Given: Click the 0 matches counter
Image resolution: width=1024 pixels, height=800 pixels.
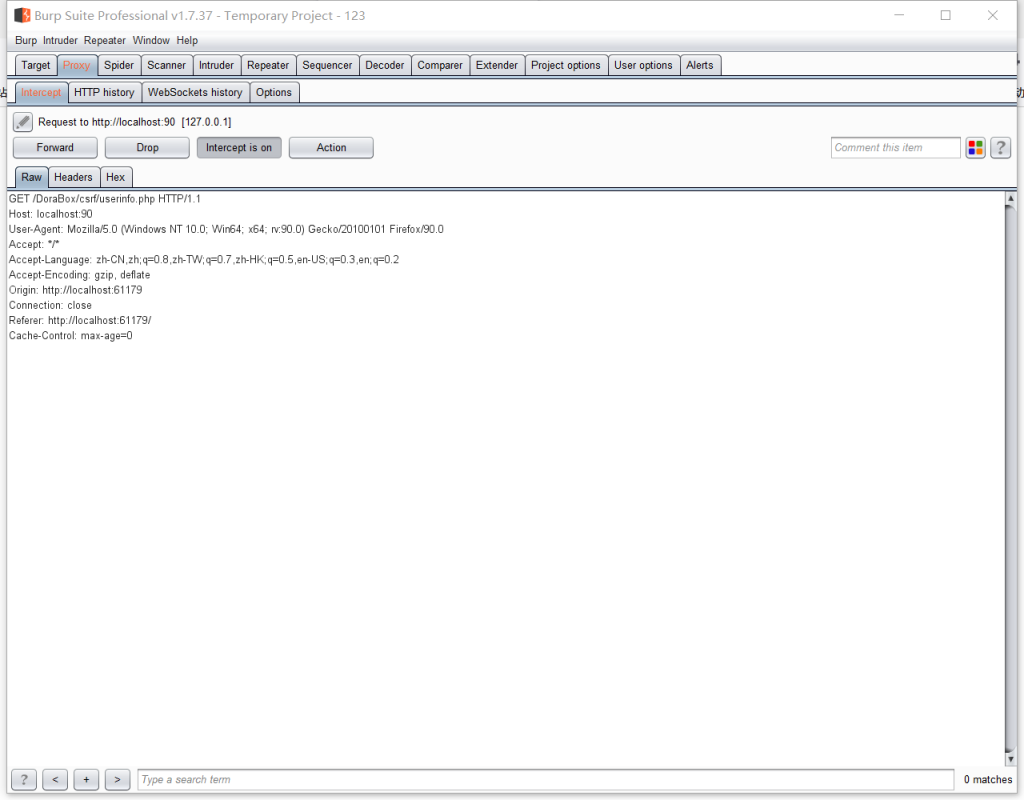Looking at the screenshot, I should (987, 779).
